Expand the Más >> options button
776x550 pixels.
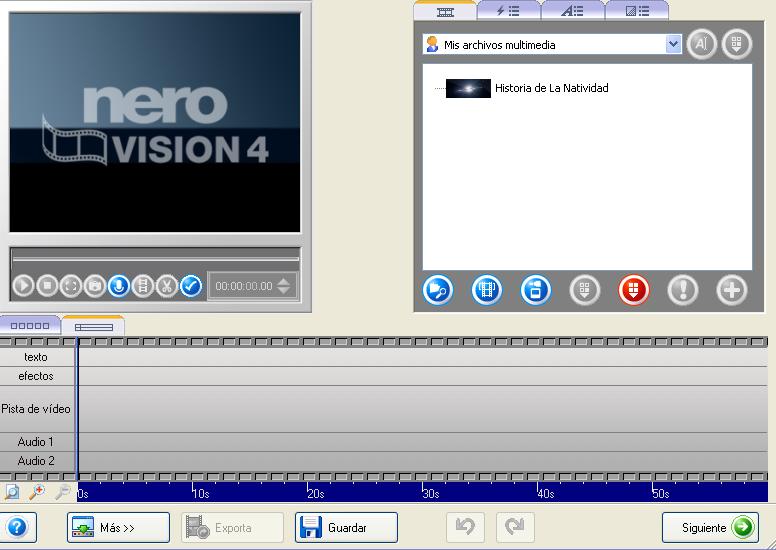118,527
